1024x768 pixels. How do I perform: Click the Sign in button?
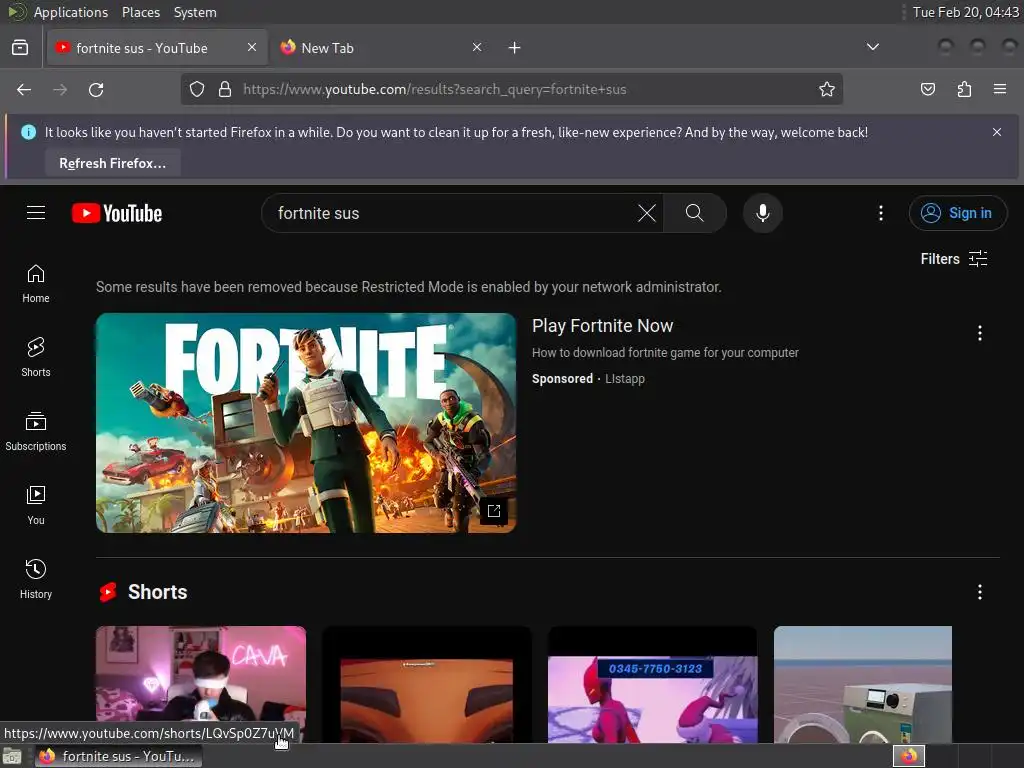coord(957,213)
